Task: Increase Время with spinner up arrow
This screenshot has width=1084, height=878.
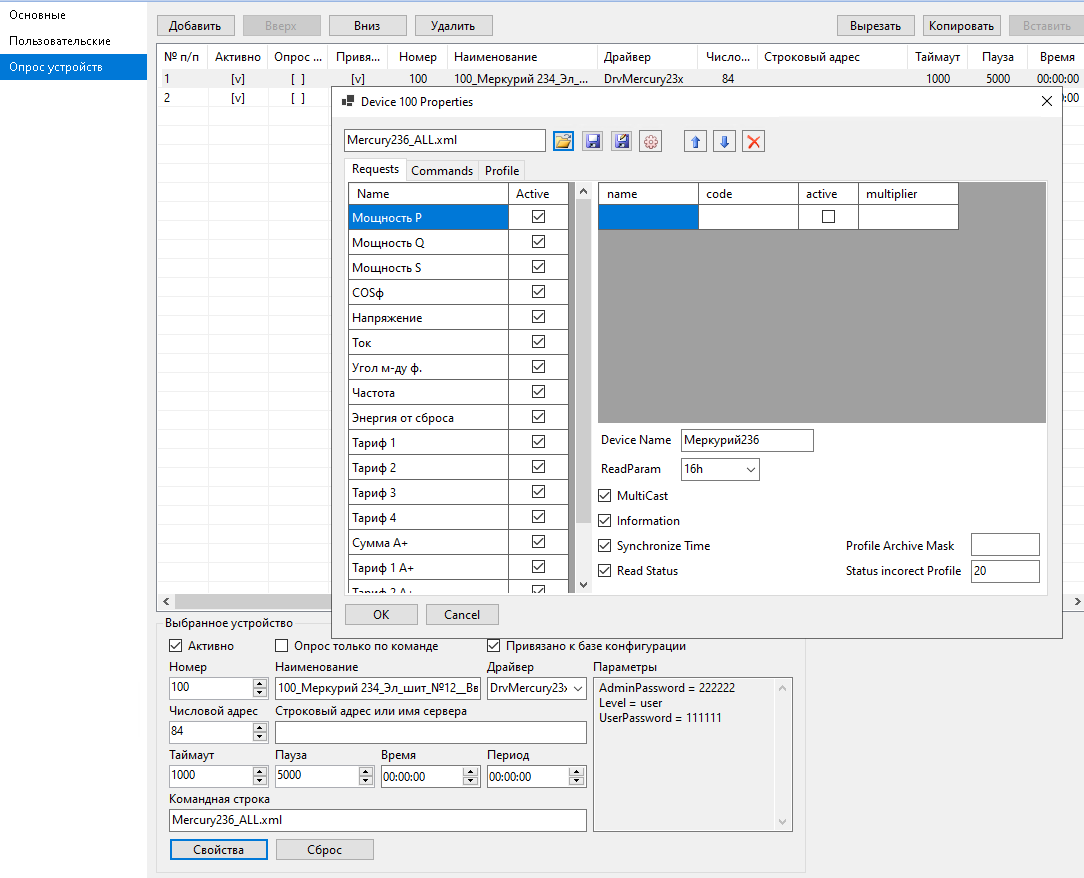Action: tap(471, 772)
